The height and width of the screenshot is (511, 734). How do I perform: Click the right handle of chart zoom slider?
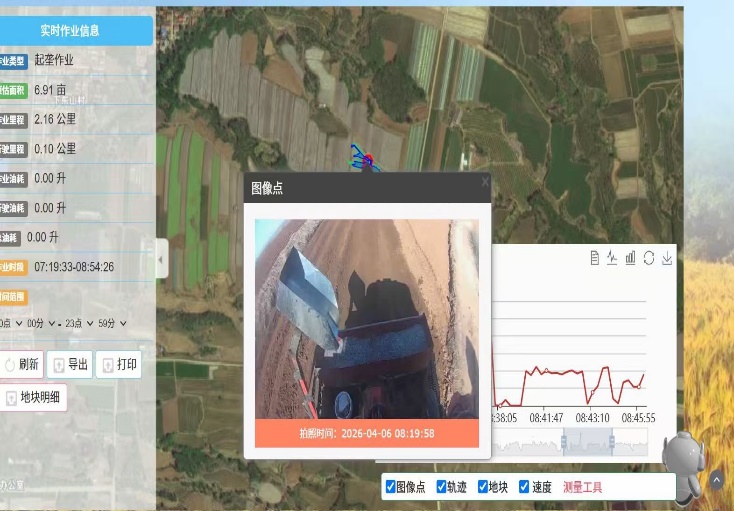pyautogui.click(x=611, y=441)
